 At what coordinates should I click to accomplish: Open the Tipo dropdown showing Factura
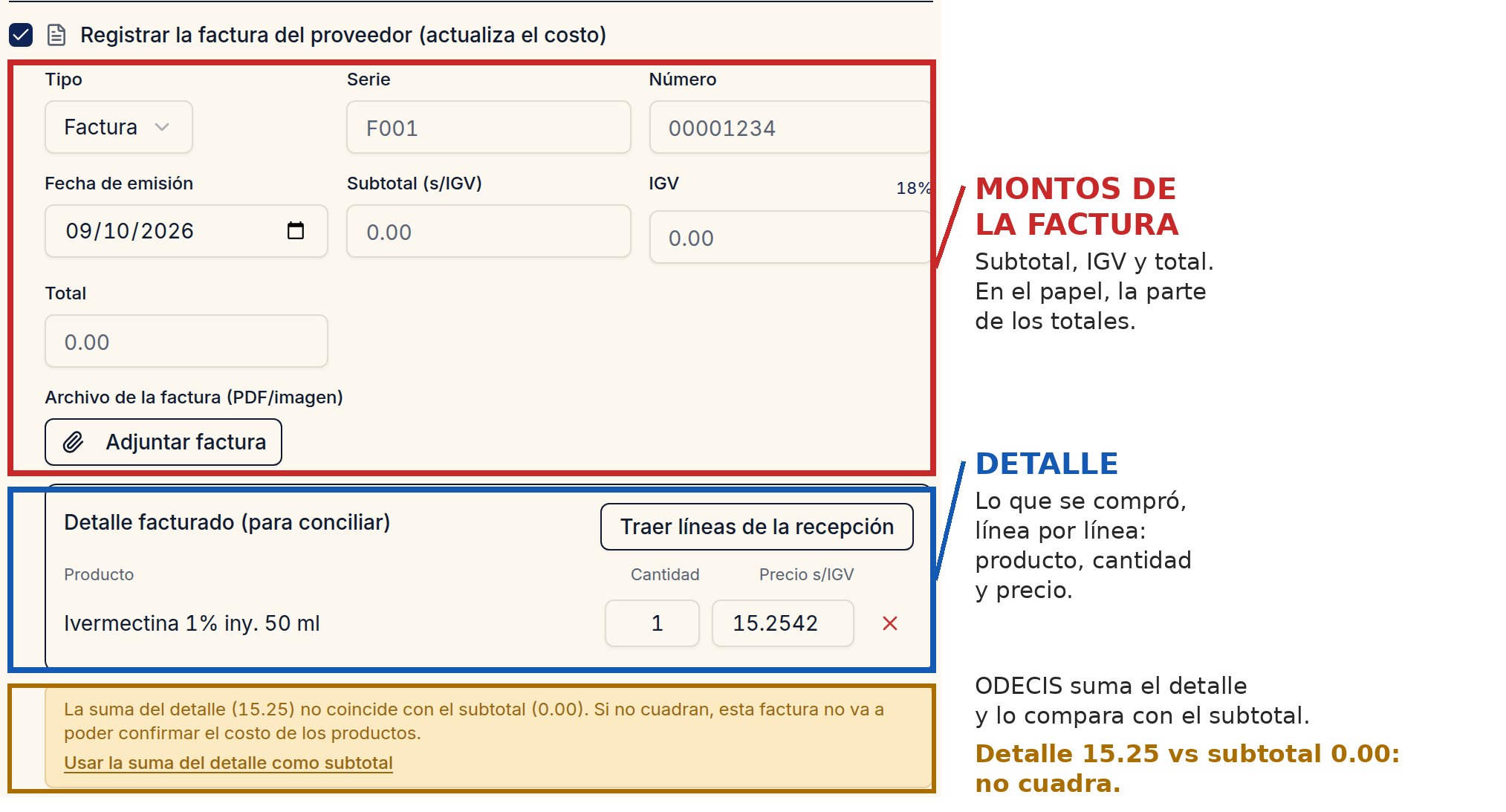(x=119, y=127)
